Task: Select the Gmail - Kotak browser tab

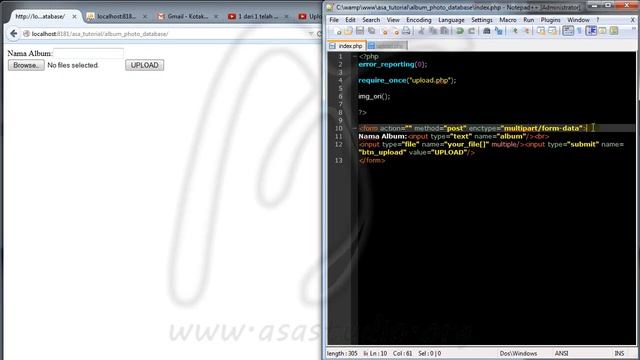Action: tap(187, 16)
